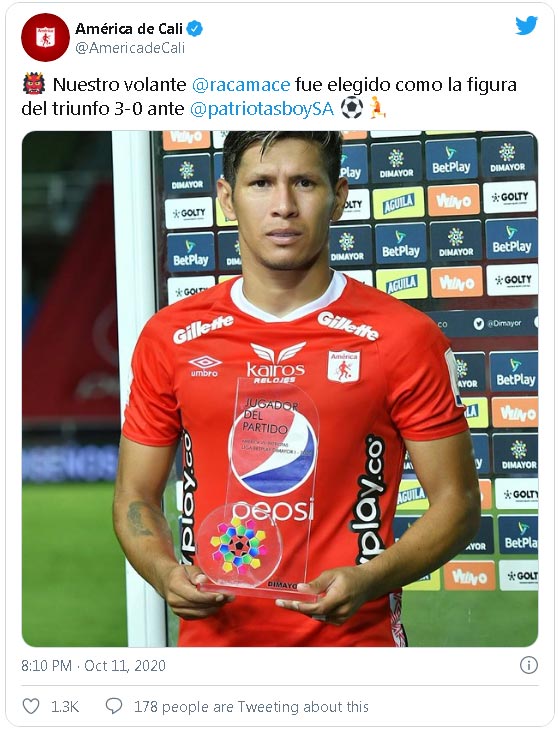Open the 8:10 PM · Oct 11, 2020 timestamp
This screenshot has height=729, width=558.
point(93,665)
